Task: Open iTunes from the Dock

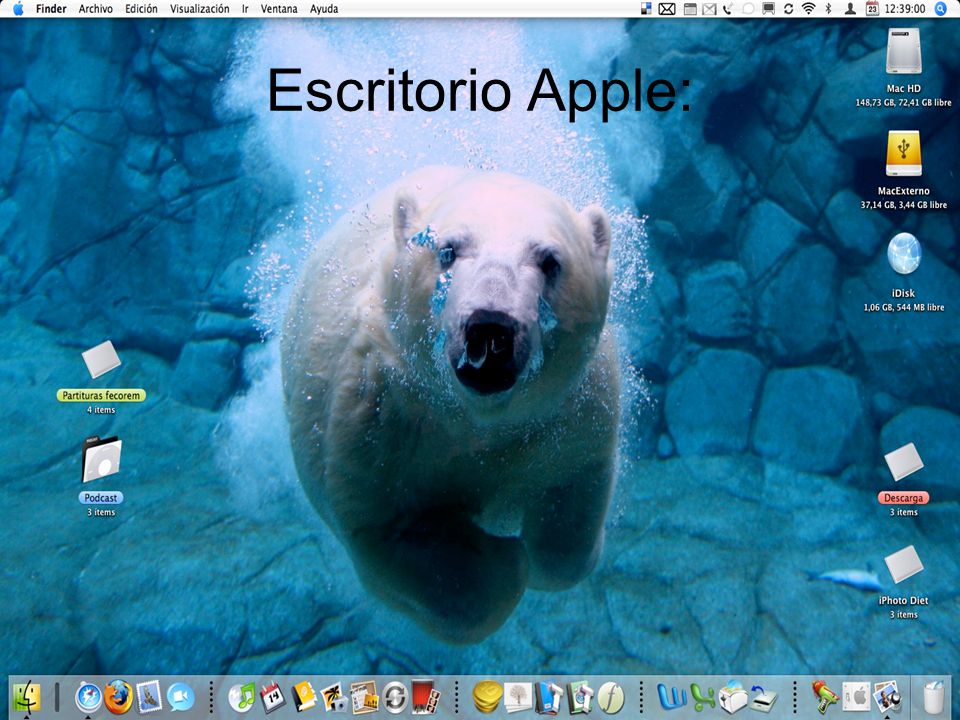Action: click(242, 697)
